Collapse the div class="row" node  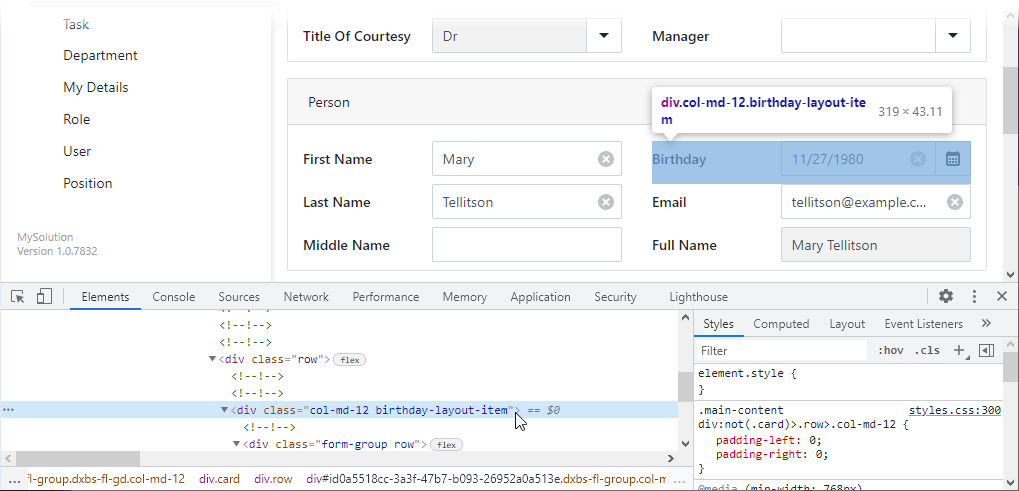click(212, 359)
